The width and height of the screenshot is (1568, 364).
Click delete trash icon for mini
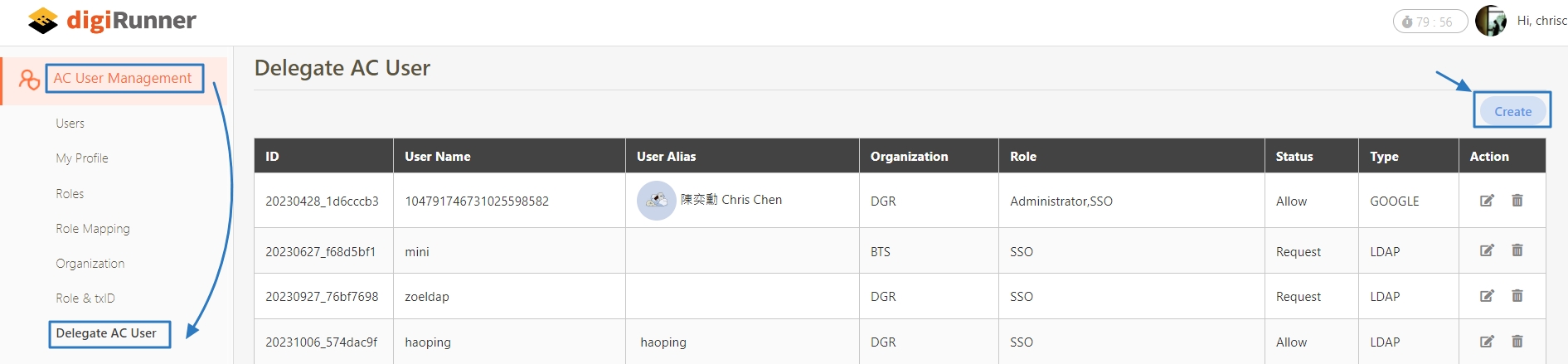(1517, 250)
